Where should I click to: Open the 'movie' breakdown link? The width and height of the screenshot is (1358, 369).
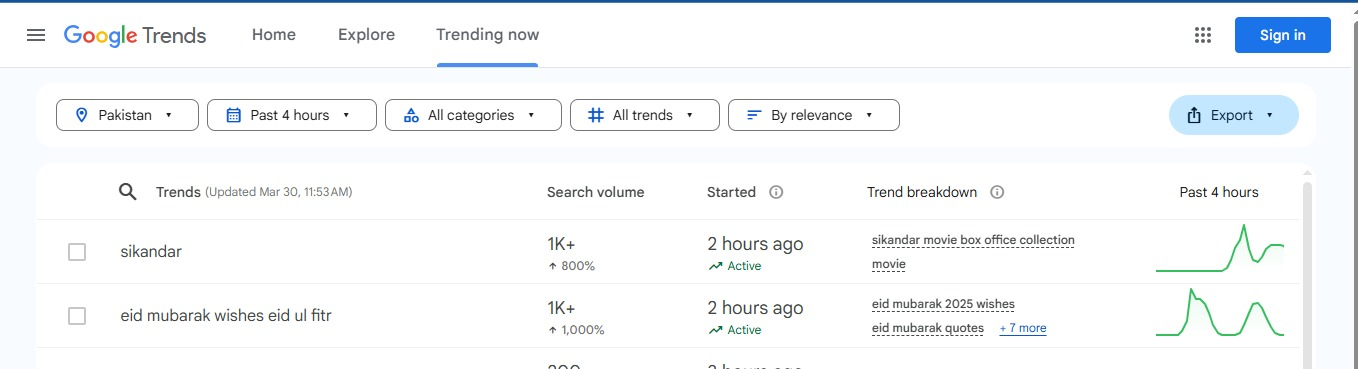tap(889, 264)
